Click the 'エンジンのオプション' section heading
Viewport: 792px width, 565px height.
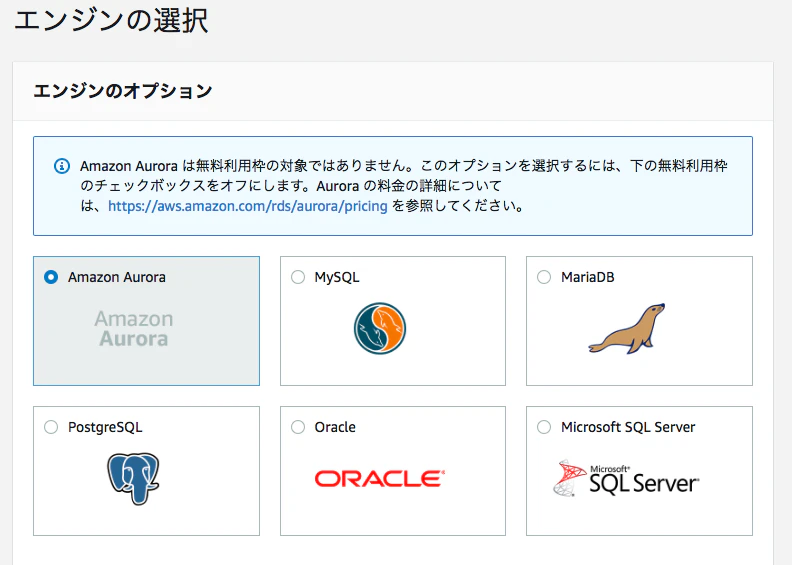[123, 91]
